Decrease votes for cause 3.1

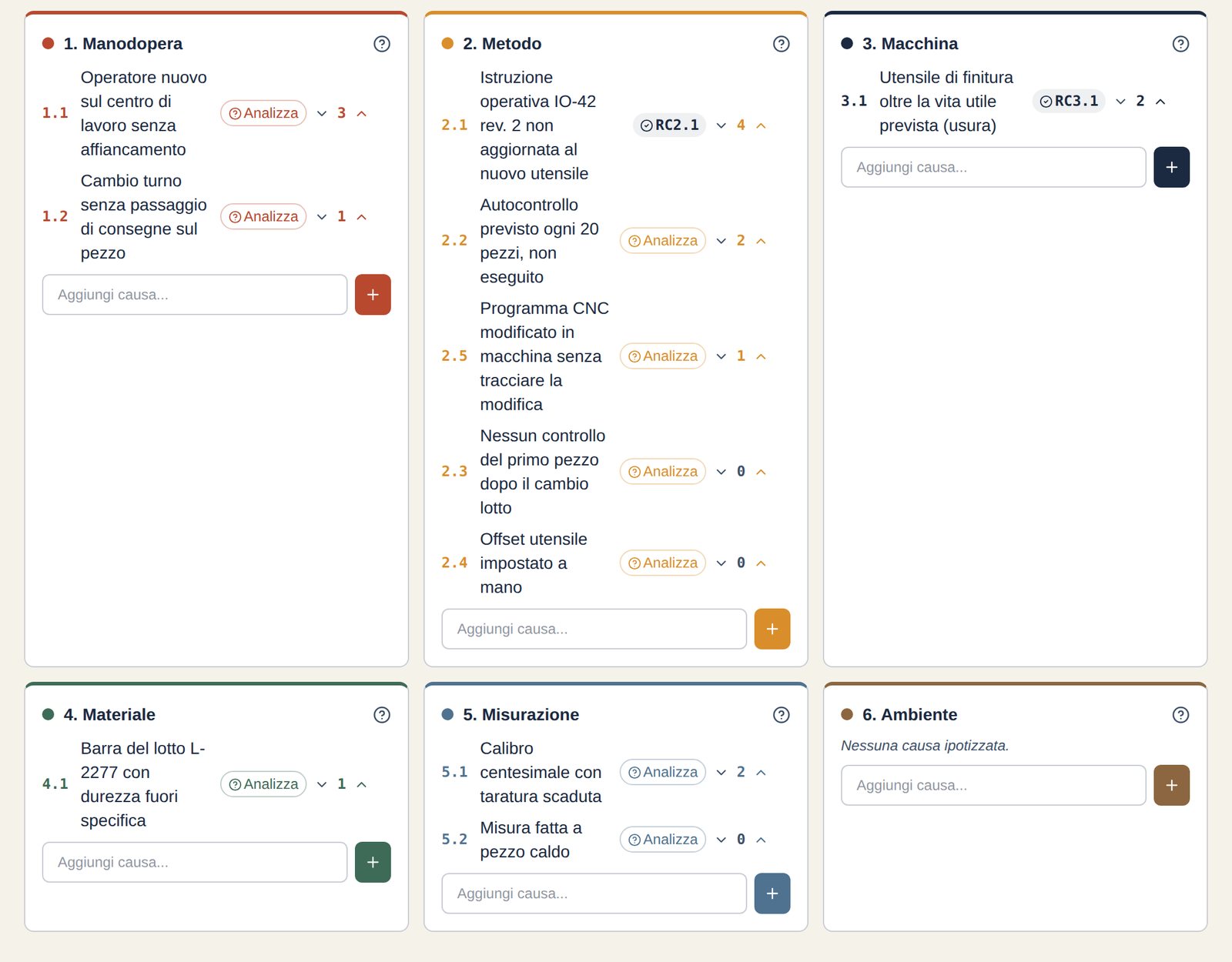pos(1121,102)
